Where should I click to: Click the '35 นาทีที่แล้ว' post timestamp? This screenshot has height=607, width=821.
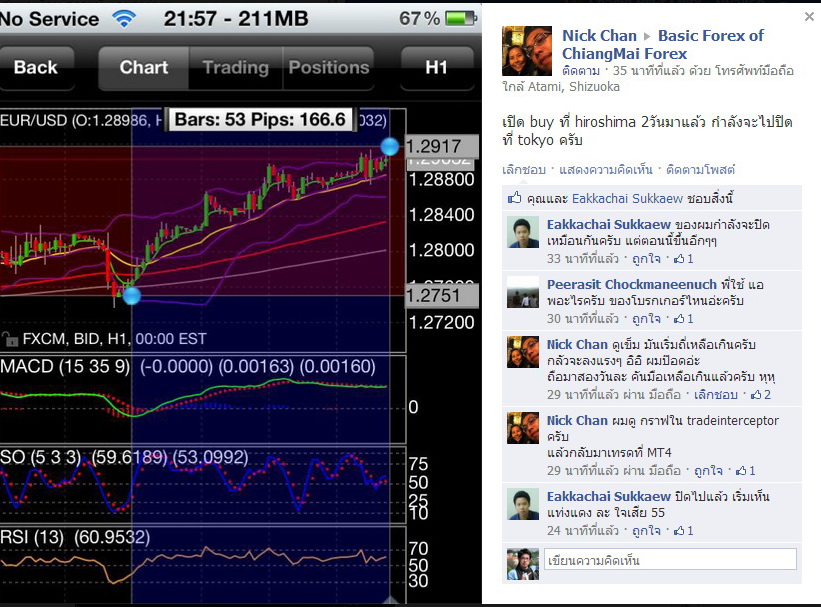pos(648,71)
